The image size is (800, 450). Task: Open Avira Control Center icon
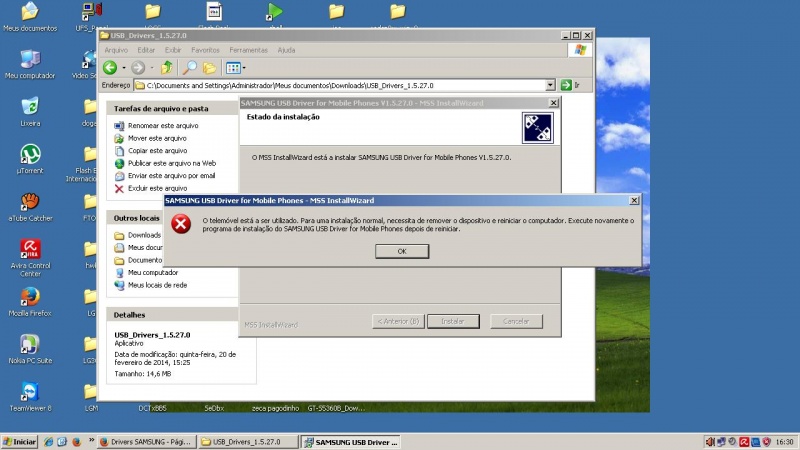coord(30,258)
